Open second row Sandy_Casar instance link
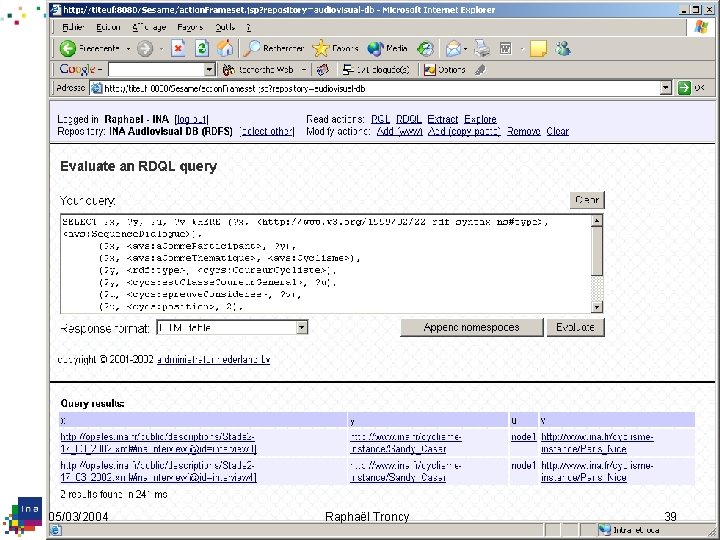The height and width of the screenshot is (540, 720). (x=405, y=472)
